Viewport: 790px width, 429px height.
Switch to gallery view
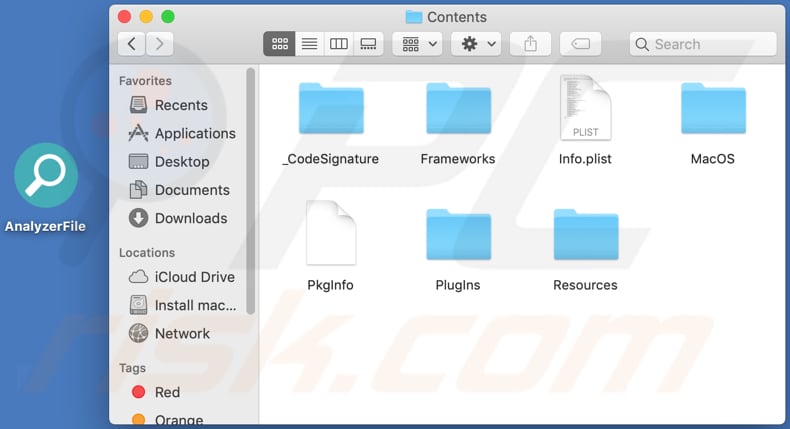368,44
